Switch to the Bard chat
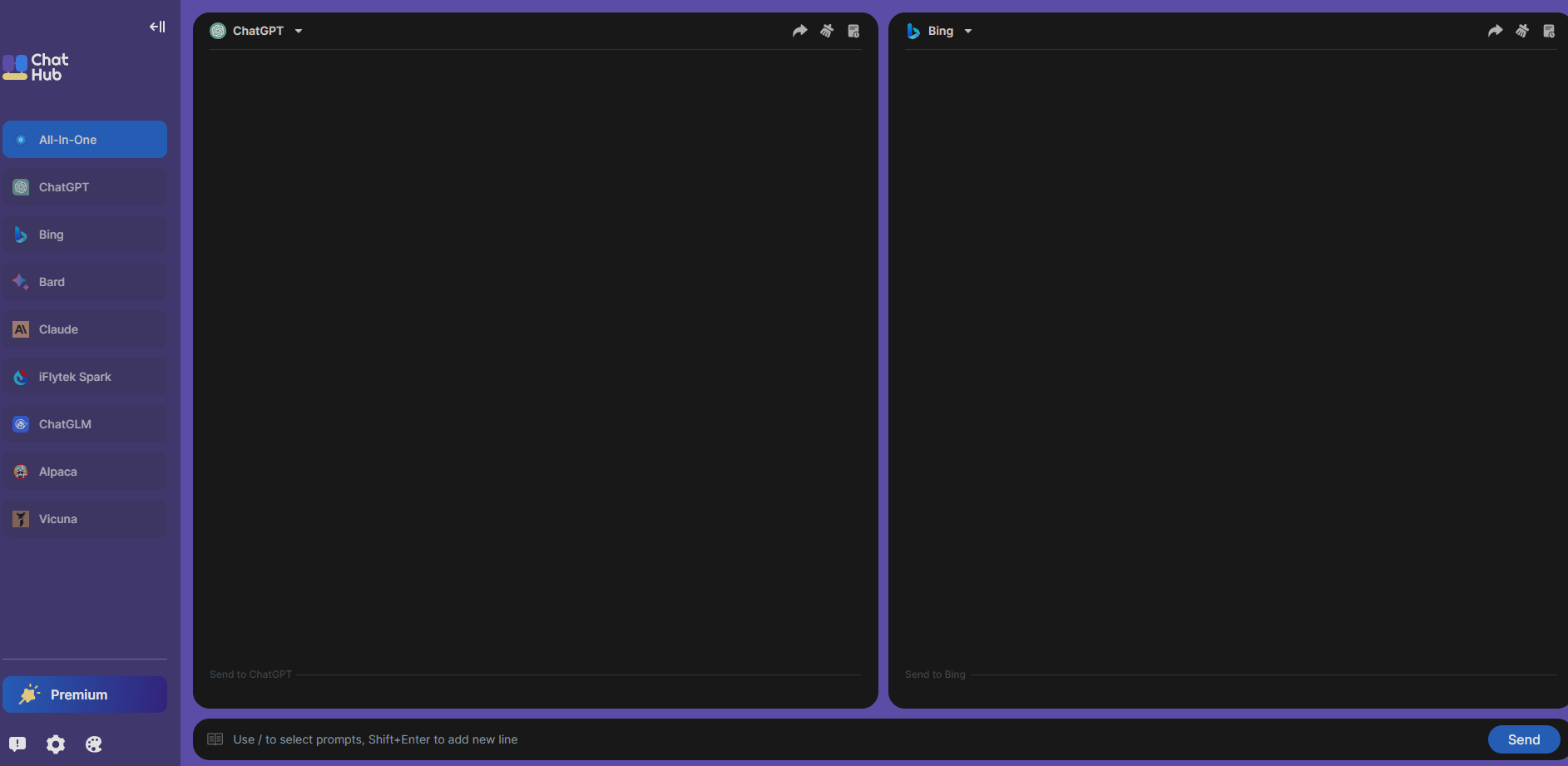The image size is (1568, 766). click(x=85, y=282)
